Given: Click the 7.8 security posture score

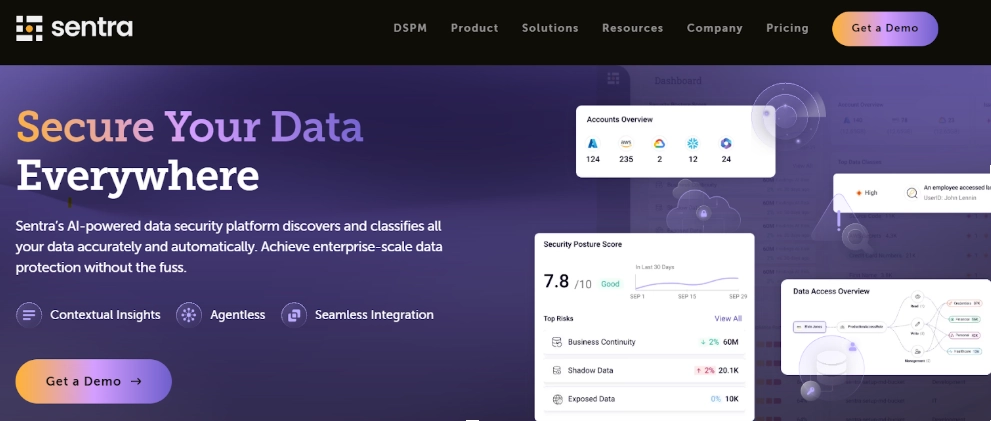Looking at the screenshot, I should (556, 281).
